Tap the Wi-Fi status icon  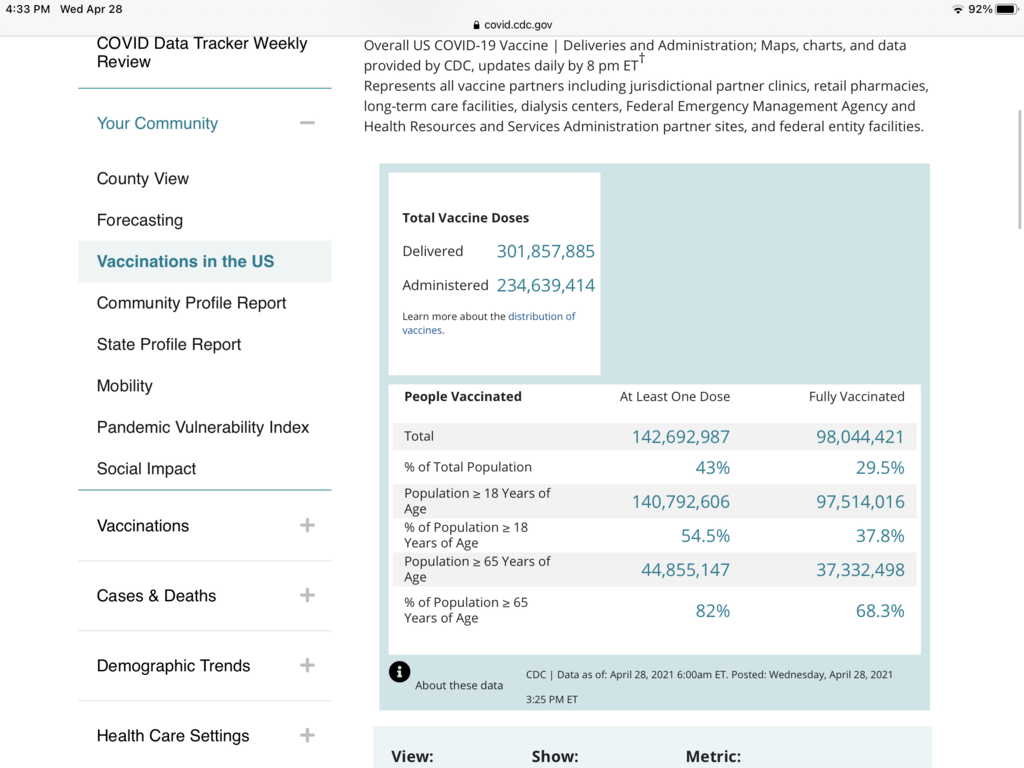tap(958, 9)
